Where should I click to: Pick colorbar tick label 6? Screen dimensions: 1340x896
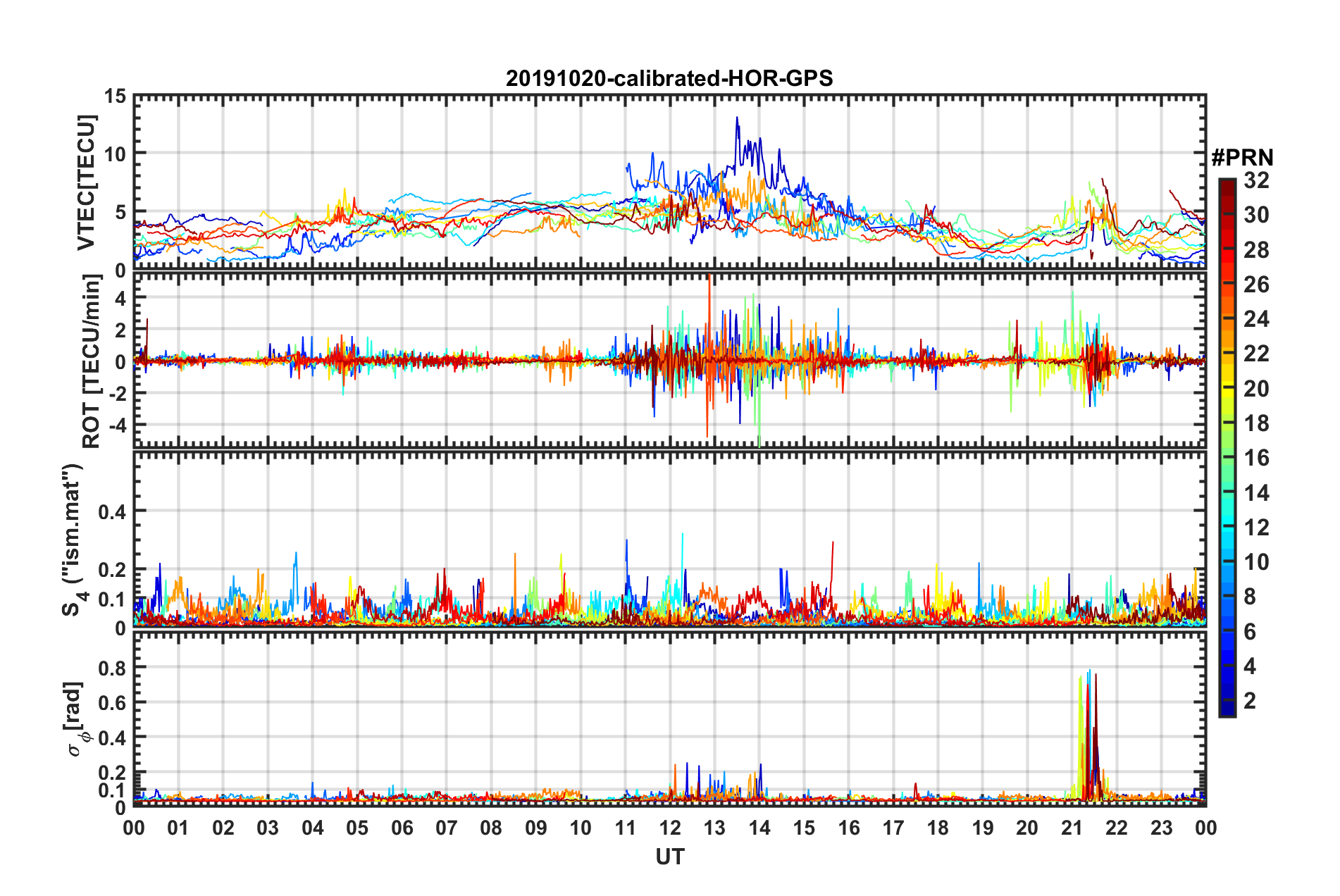pos(1250,632)
